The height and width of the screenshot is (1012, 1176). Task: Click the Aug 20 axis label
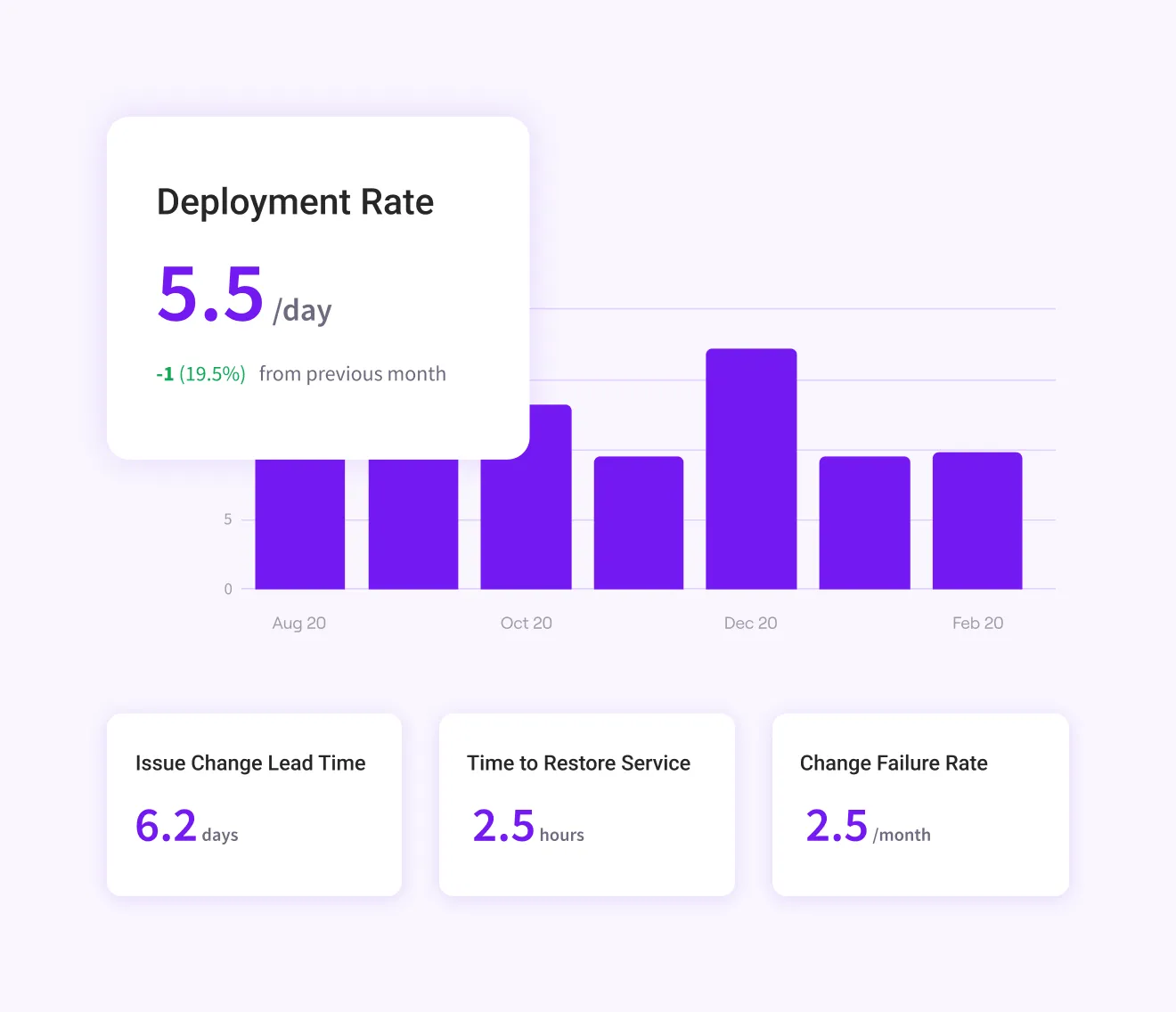tap(299, 623)
